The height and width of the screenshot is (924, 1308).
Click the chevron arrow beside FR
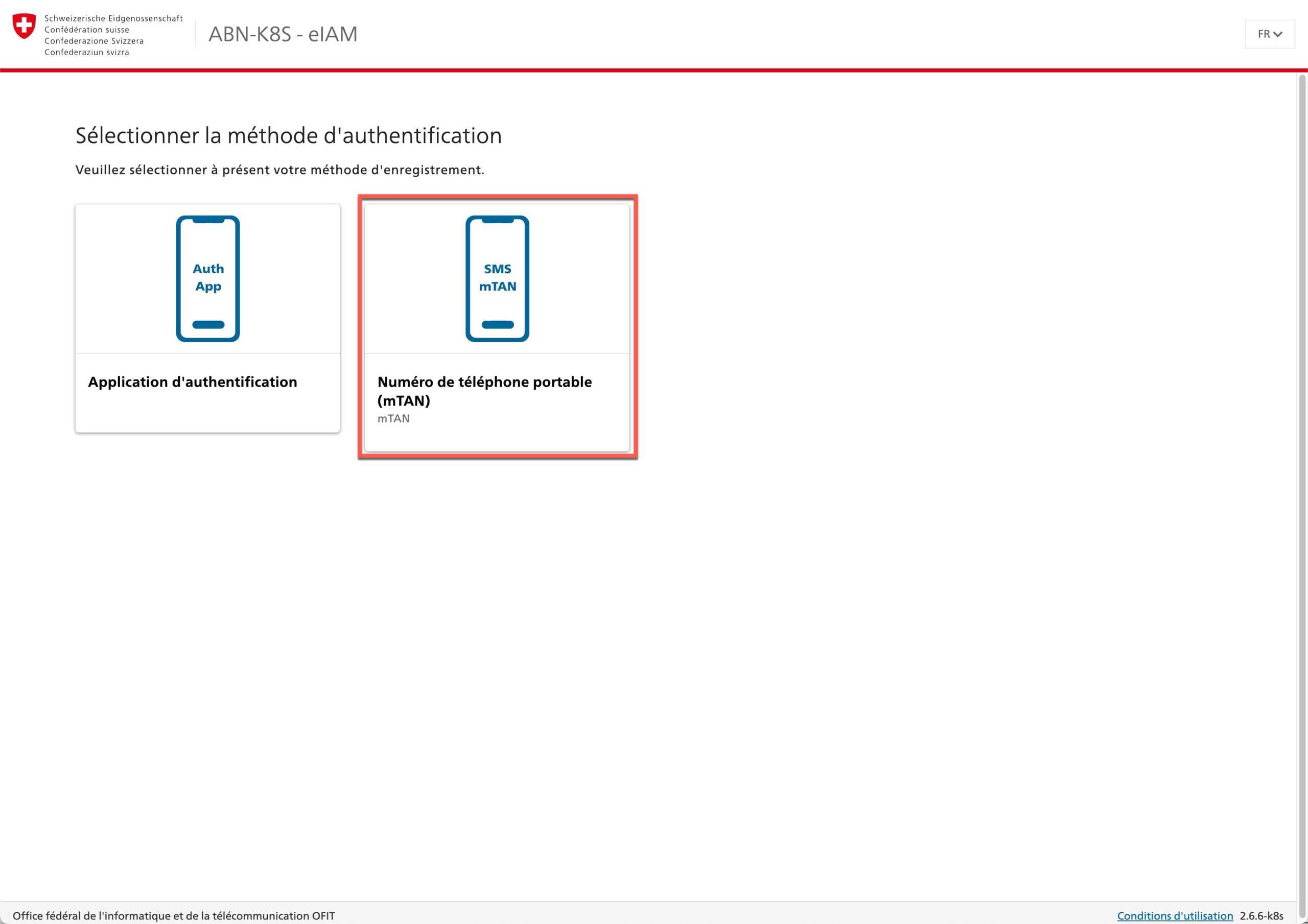[x=1278, y=34]
